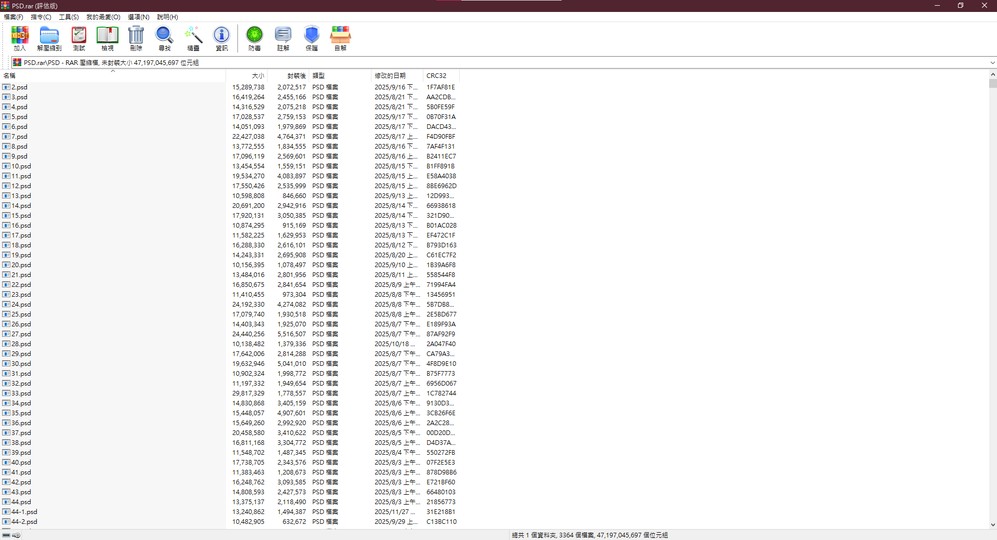Viewport: 997px width, 540px height.
Task: Open the View book icon
Action: (107, 34)
